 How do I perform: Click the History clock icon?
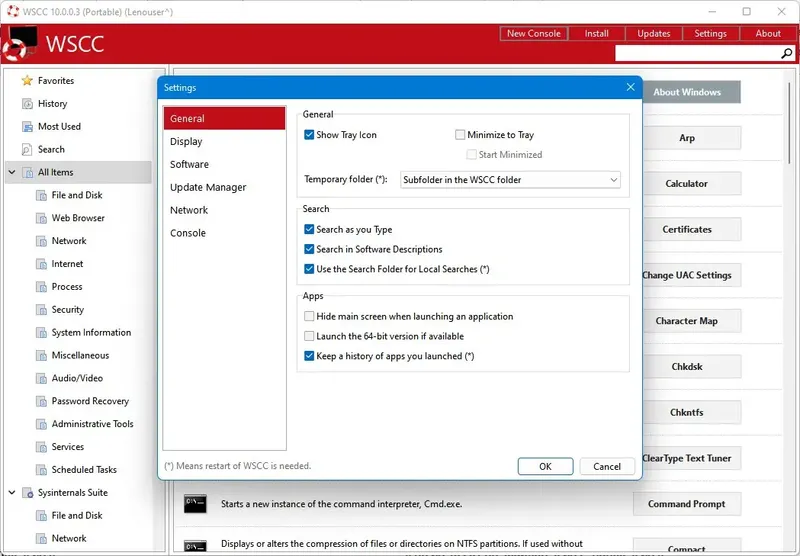click(x=27, y=104)
